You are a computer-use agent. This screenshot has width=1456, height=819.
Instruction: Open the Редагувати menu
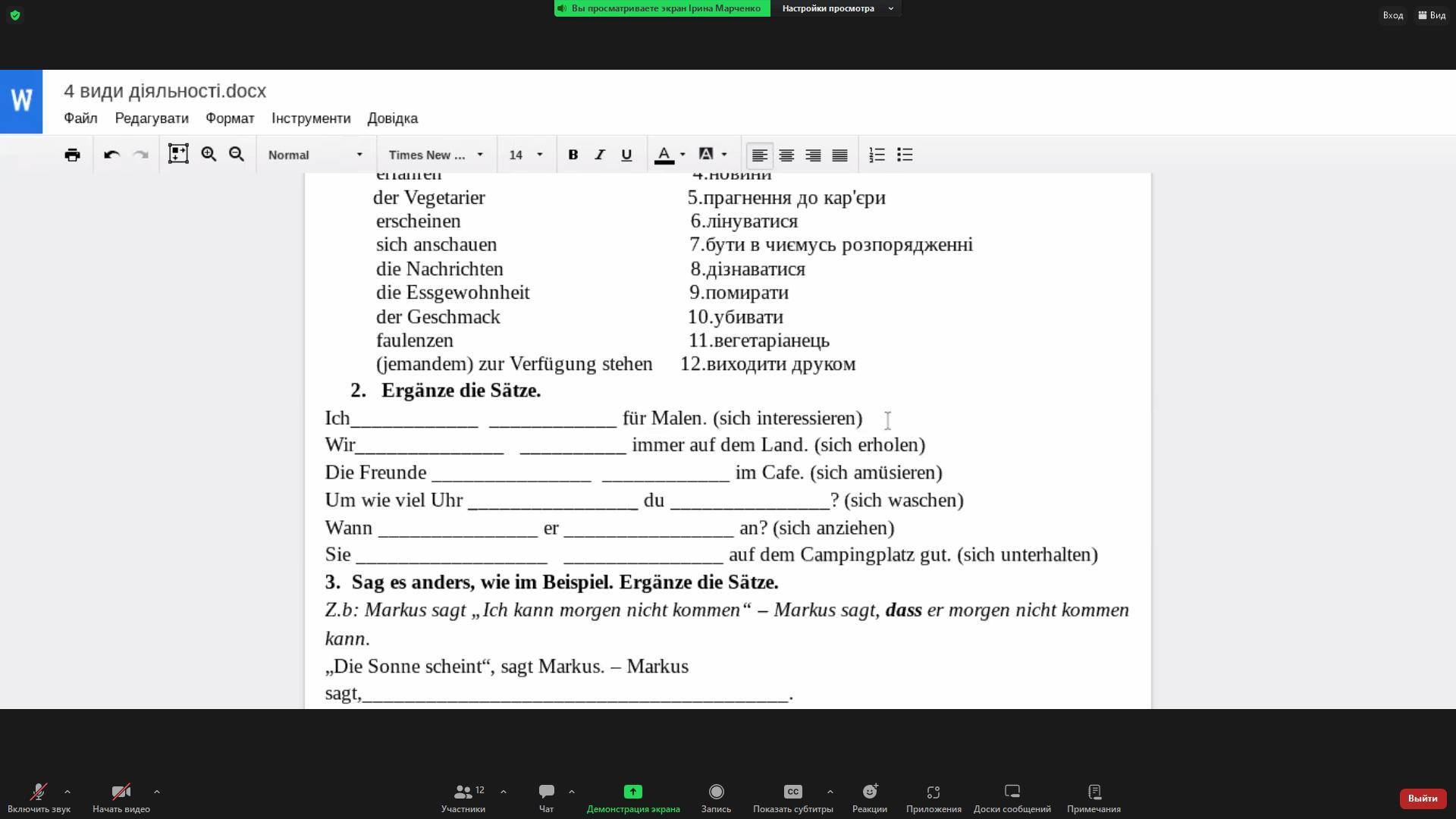[x=152, y=118]
